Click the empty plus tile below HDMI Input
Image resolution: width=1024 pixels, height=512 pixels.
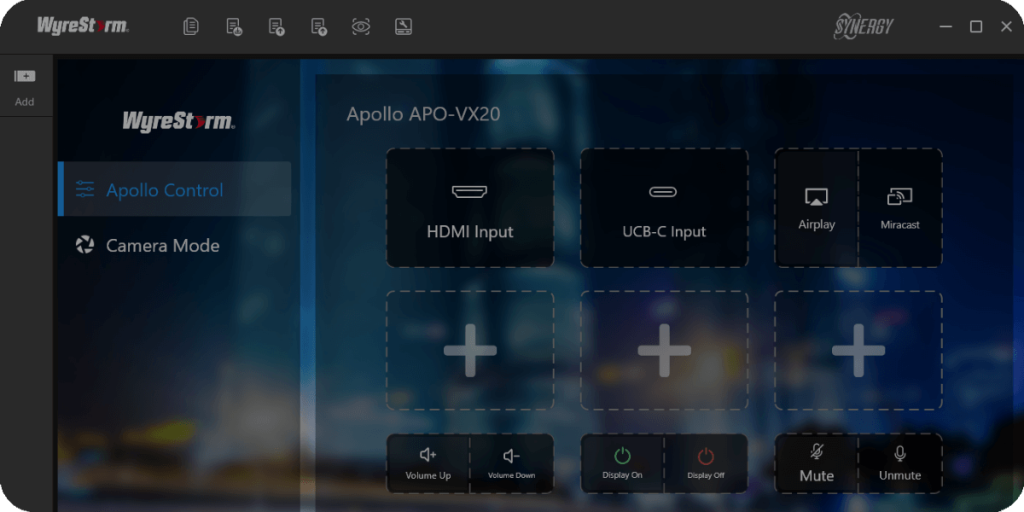click(x=470, y=350)
